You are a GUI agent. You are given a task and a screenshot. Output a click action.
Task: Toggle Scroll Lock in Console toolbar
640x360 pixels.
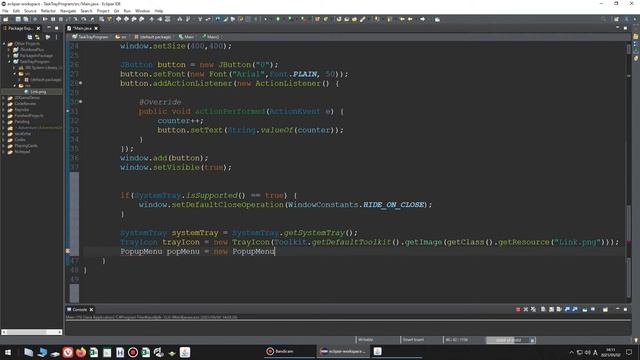[x=551, y=309]
